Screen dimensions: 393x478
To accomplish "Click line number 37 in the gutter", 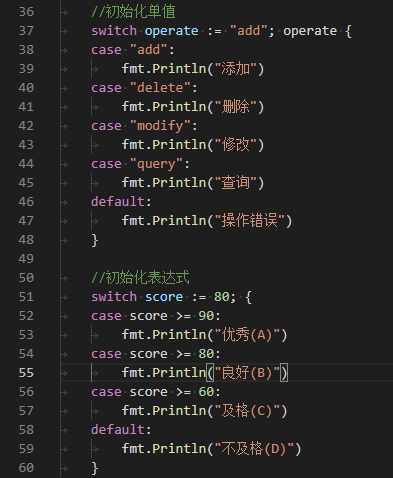I will tap(26, 31).
